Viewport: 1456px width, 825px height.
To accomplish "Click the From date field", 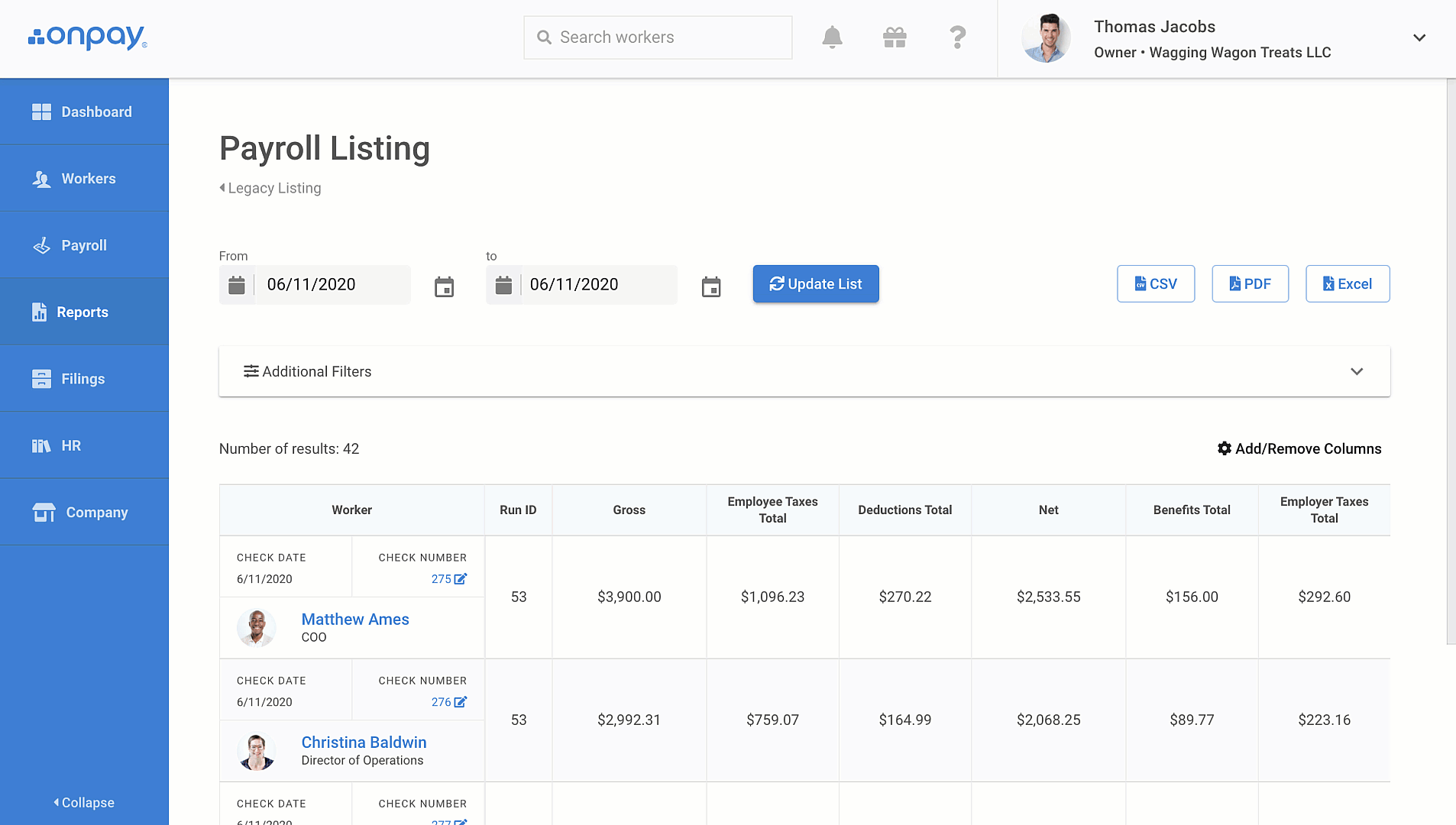I will point(315,285).
